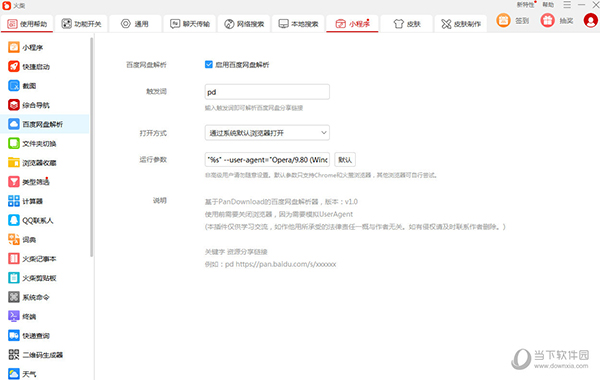Click the 运行参数 input field

267,160
